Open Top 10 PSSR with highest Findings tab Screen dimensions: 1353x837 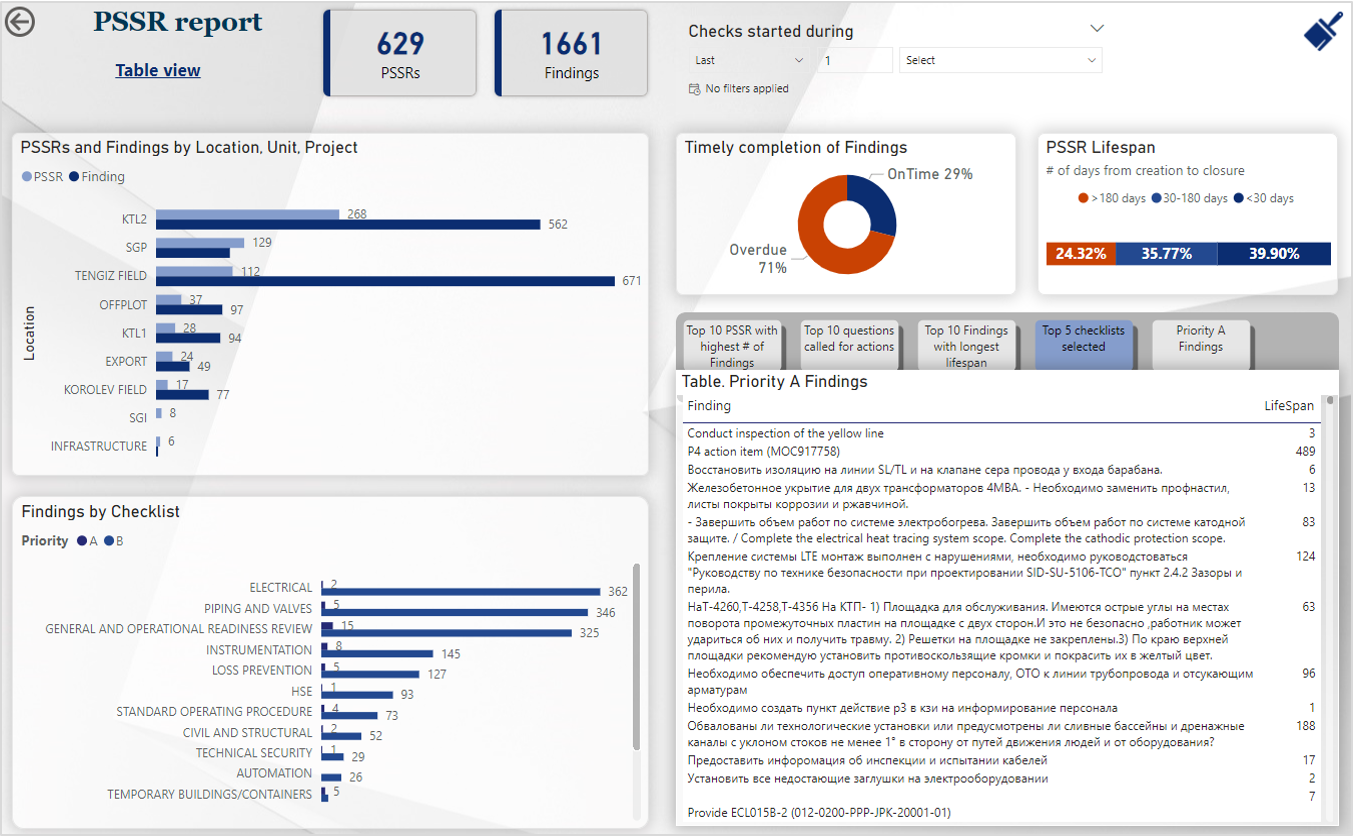(732, 346)
